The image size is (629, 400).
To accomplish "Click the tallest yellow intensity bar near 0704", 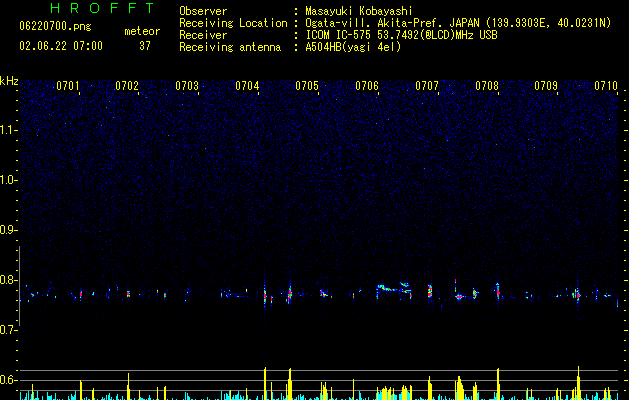I will (265, 383).
